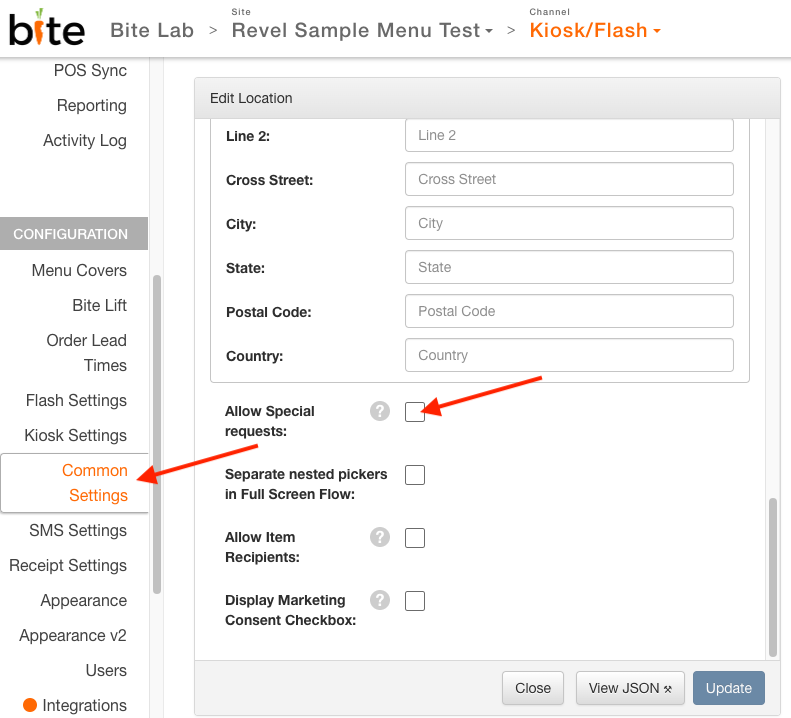This screenshot has width=791, height=718.
Task: Open the Kiosk/Flash channel dropdown
Action: (595, 30)
